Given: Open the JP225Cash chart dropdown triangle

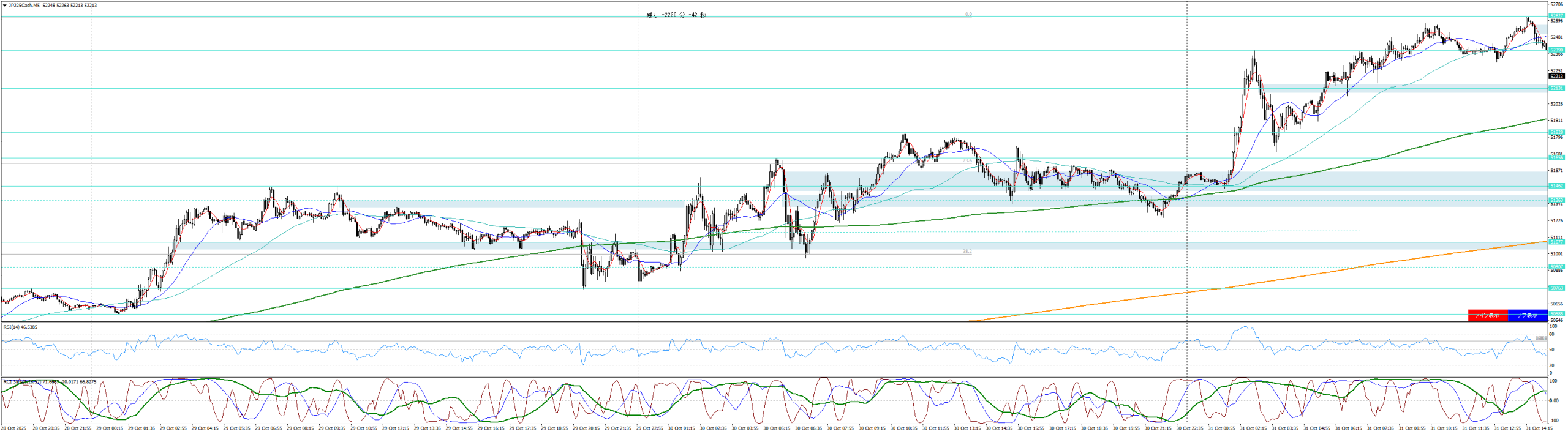Looking at the screenshot, I should [5, 6].
